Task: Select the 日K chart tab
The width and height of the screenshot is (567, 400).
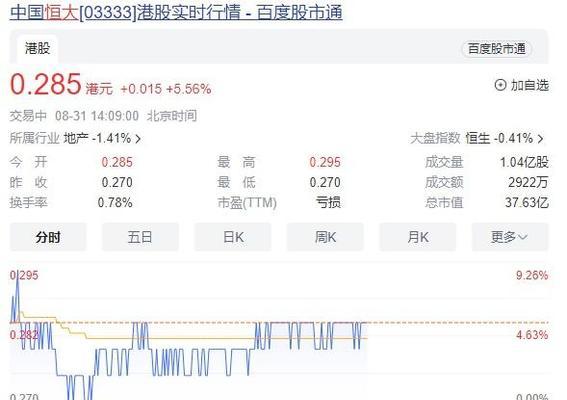Action: [233, 237]
